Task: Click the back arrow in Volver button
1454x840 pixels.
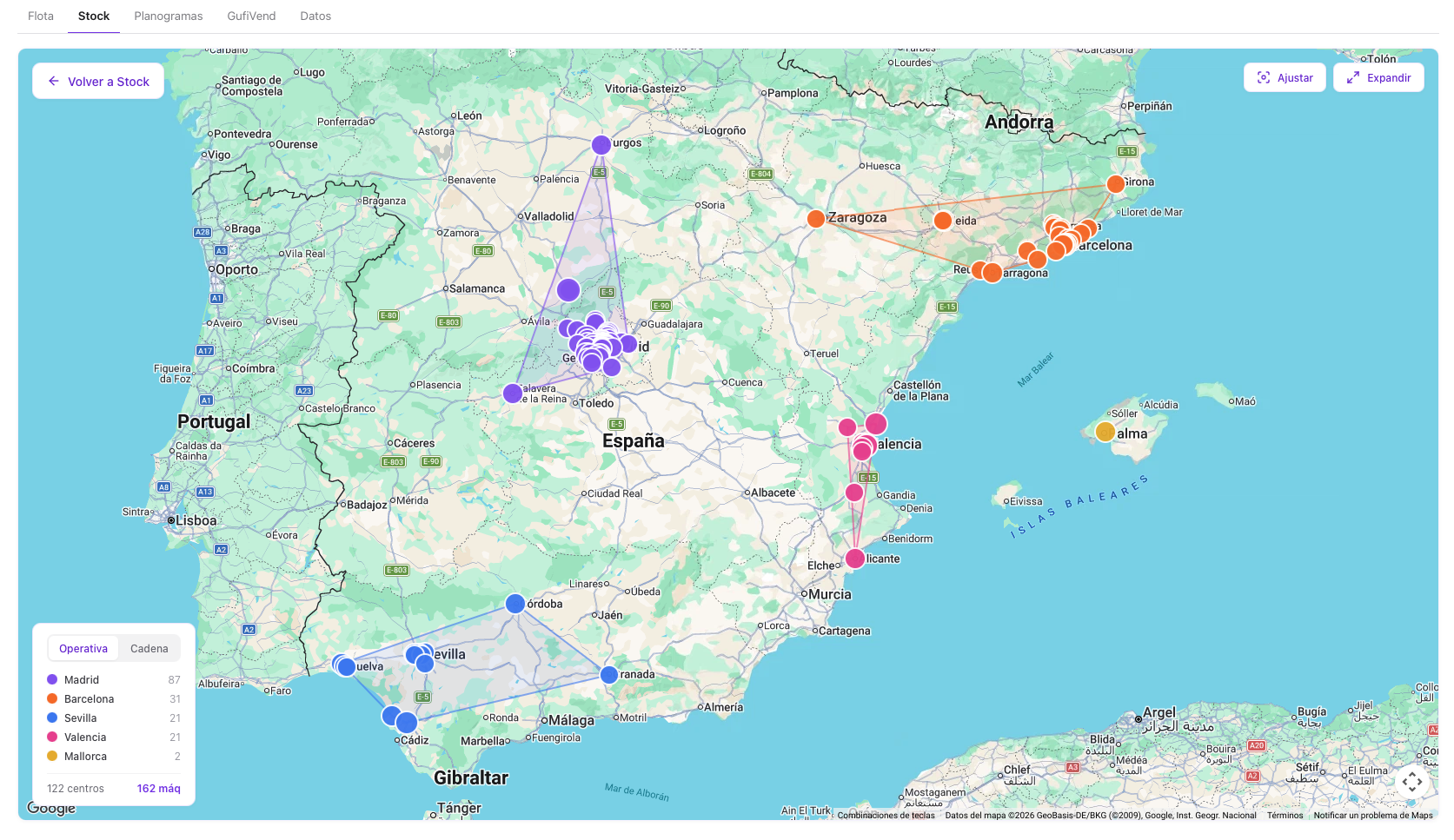Action: tap(54, 81)
